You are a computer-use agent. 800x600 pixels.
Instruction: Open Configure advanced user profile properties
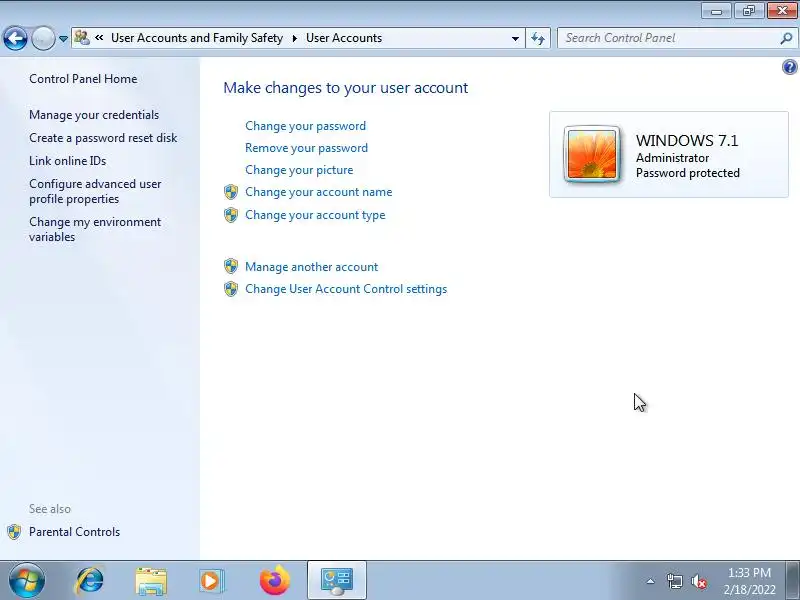pyautogui.click(x=95, y=191)
